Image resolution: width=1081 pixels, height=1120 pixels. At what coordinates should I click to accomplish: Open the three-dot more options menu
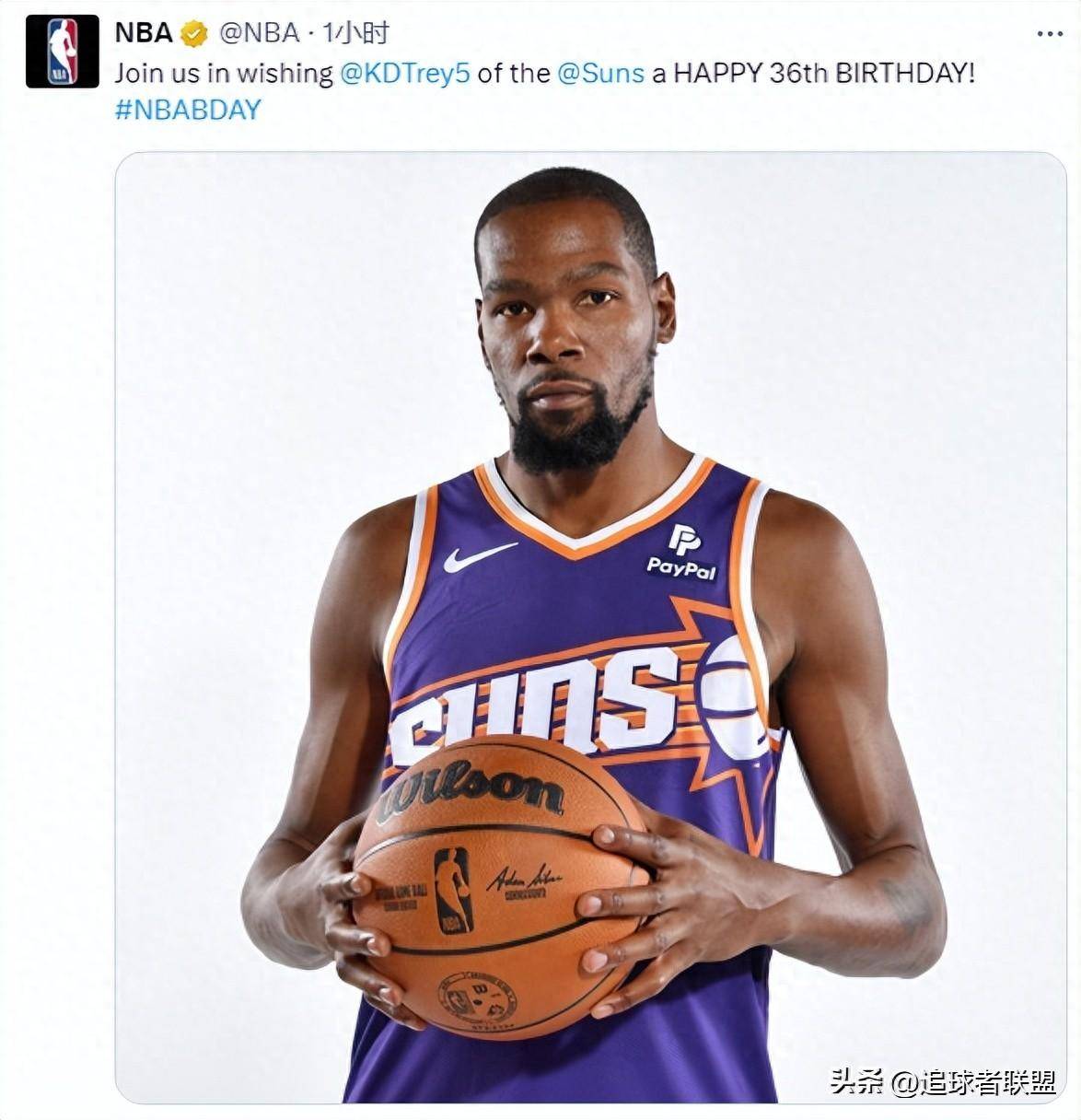pyautogui.click(x=1049, y=34)
